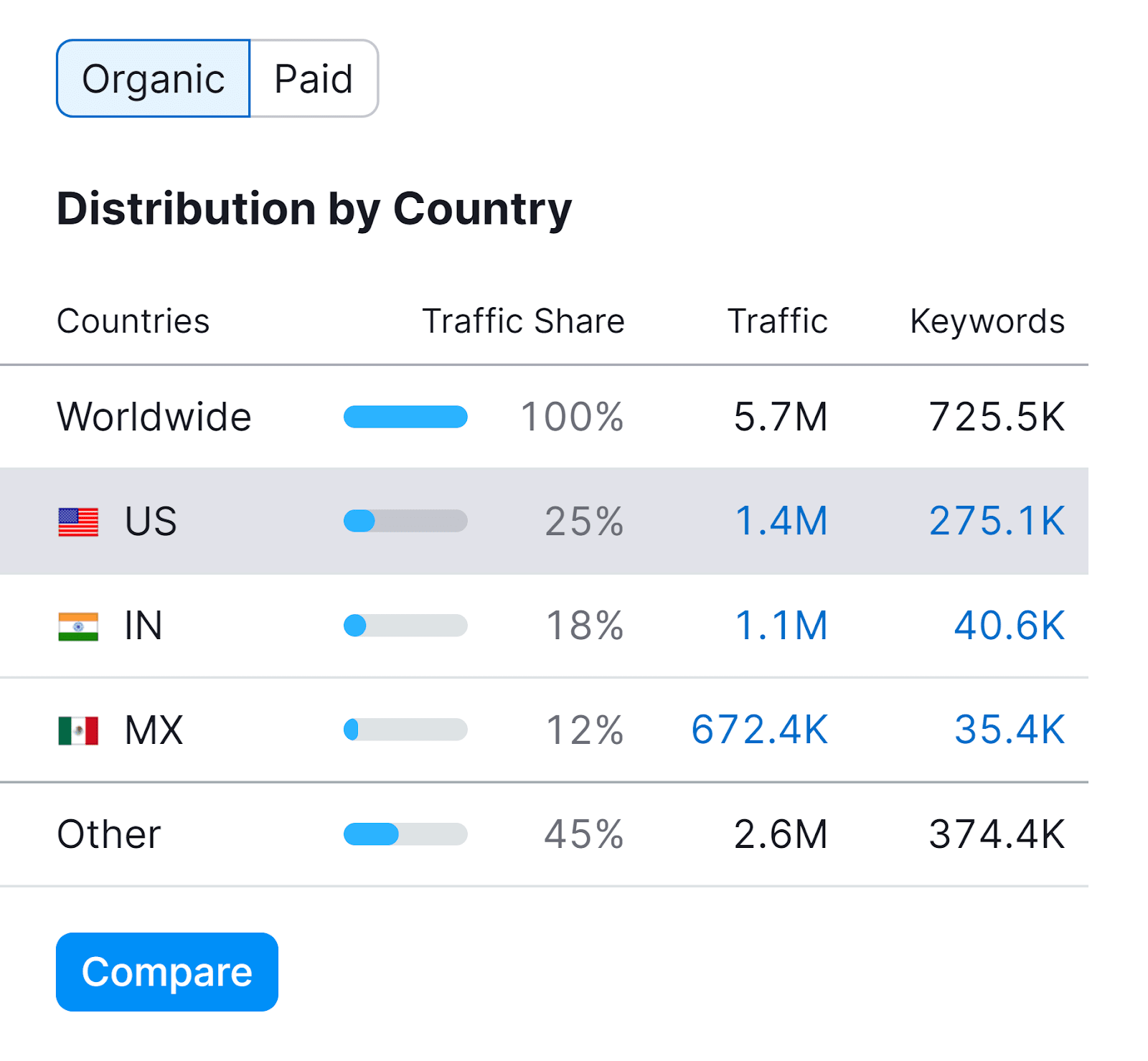Switch to the Paid tab
1148x1061 pixels.
coord(312,77)
